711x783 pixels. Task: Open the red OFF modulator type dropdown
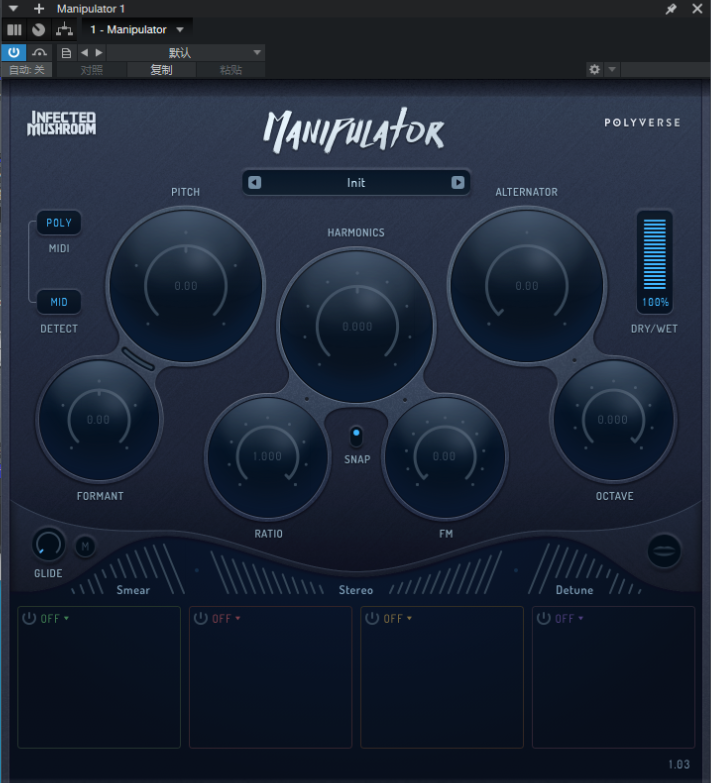(226, 619)
